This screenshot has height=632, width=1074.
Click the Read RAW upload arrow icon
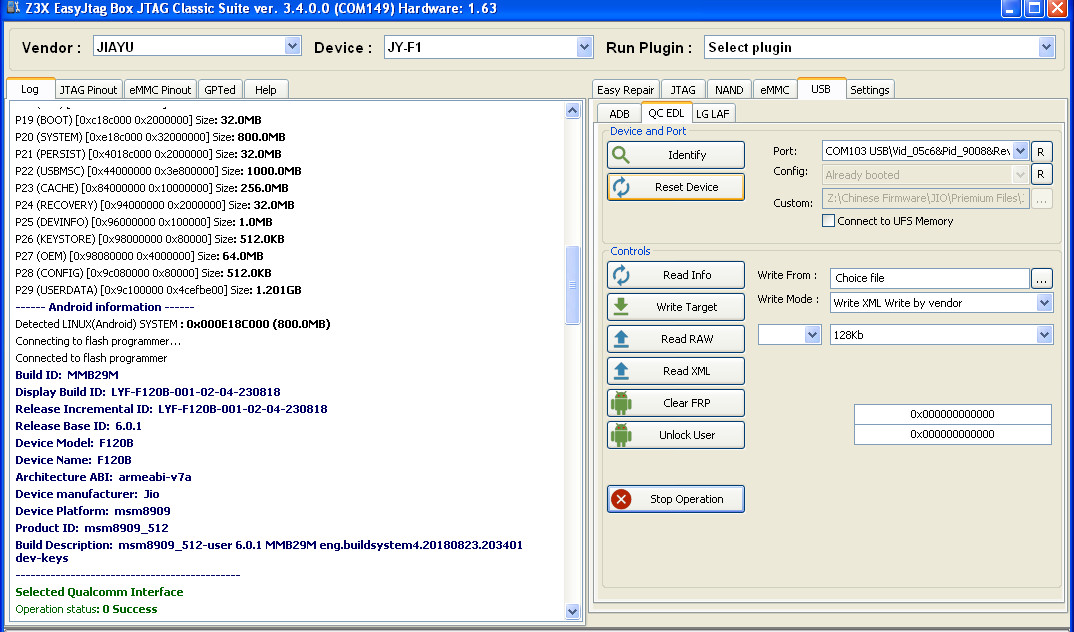pos(621,339)
